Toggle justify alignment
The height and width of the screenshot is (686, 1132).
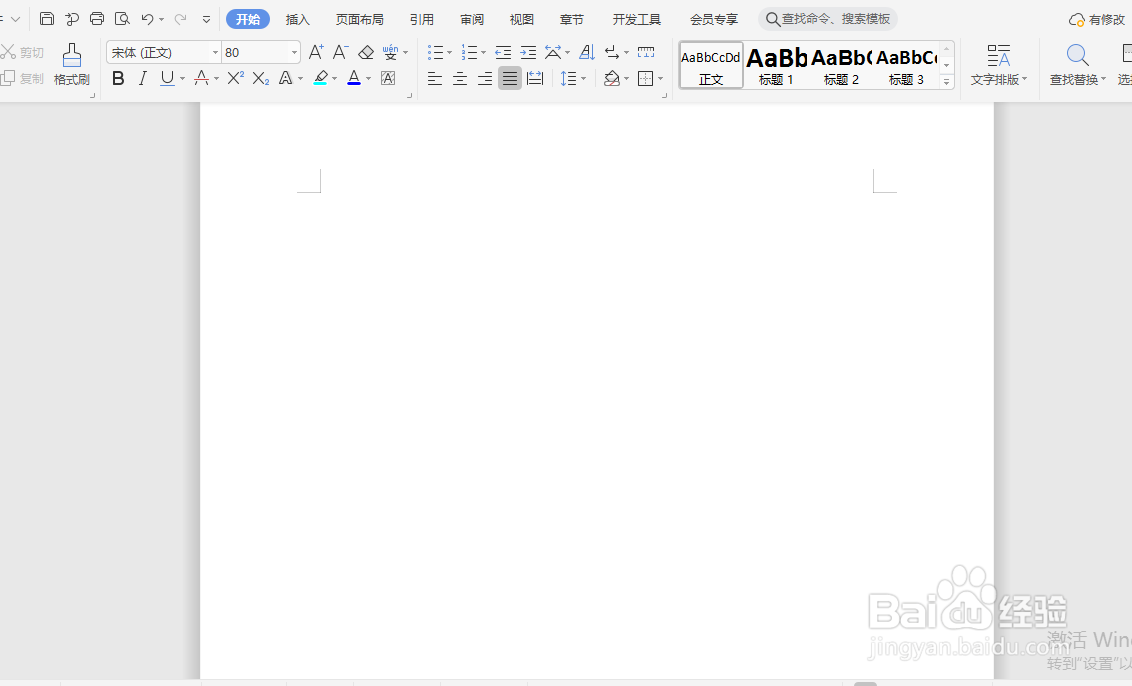pos(510,78)
